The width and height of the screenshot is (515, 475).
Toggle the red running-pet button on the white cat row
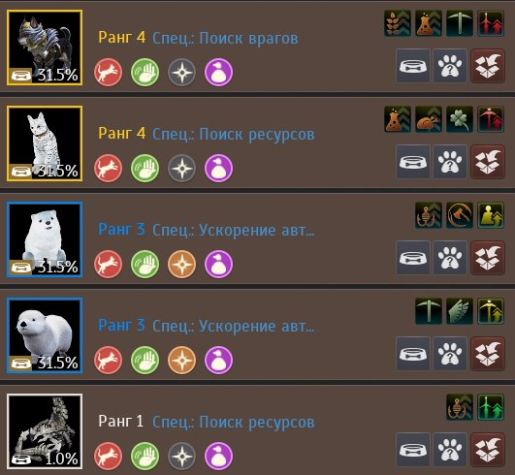pyautogui.click(x=108, y=168)
